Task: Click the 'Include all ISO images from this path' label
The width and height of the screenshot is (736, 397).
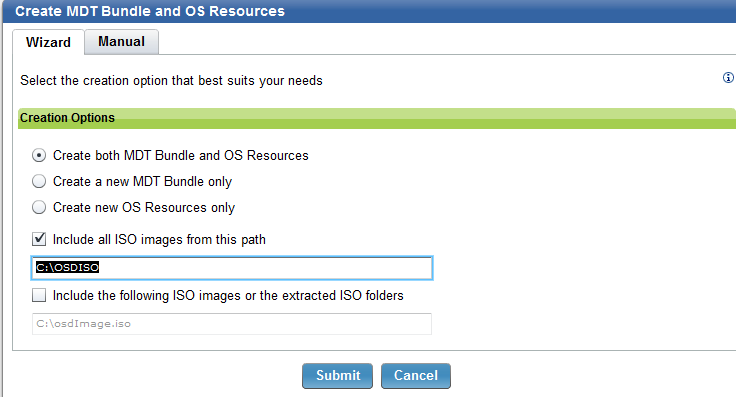Action: click(159, 240)
